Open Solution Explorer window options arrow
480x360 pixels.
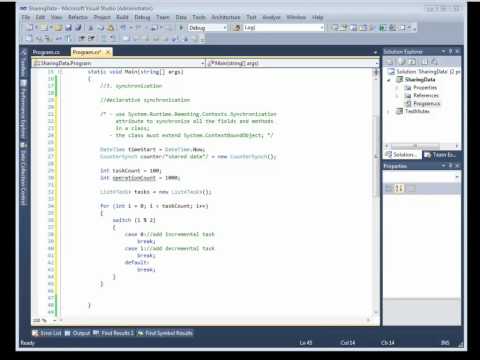tap(444, 51)
